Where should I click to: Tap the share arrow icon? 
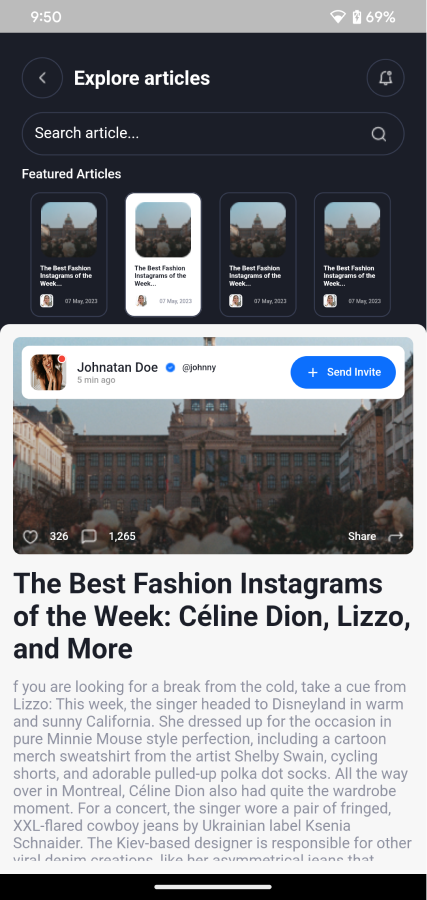pos(396,537)
